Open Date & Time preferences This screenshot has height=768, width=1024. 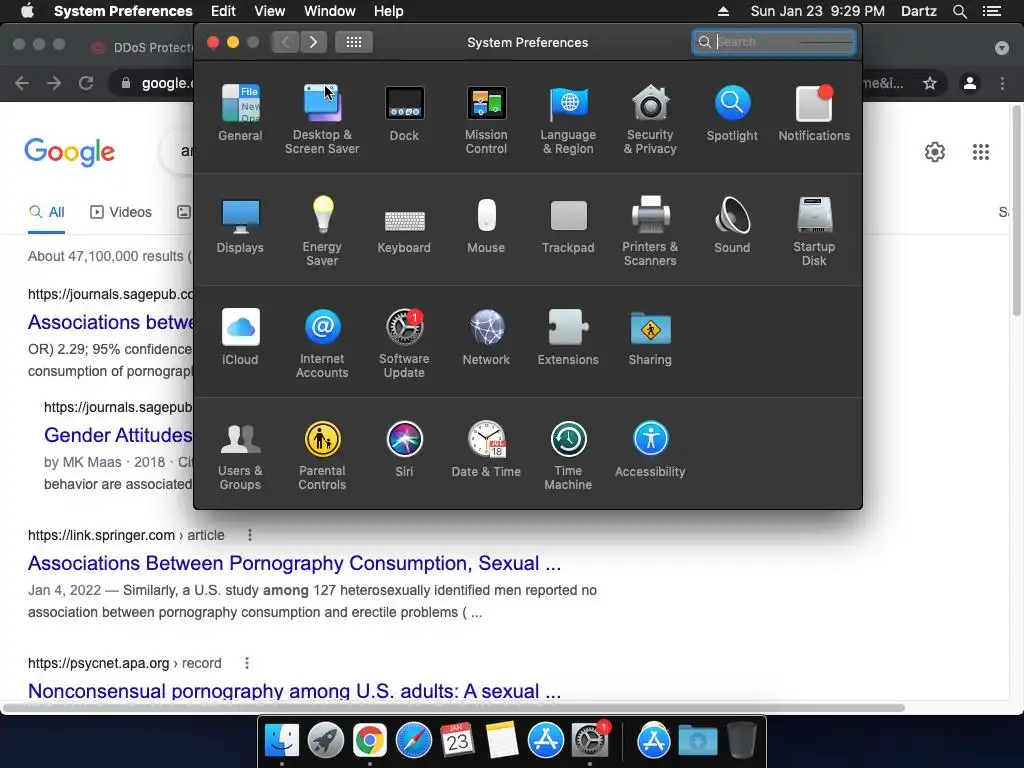[x=486, y=449]
